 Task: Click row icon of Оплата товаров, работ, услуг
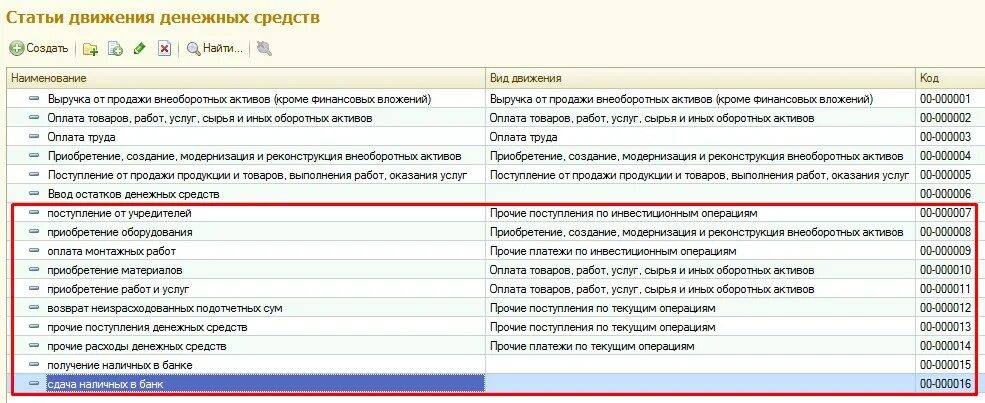pos(35,118)
